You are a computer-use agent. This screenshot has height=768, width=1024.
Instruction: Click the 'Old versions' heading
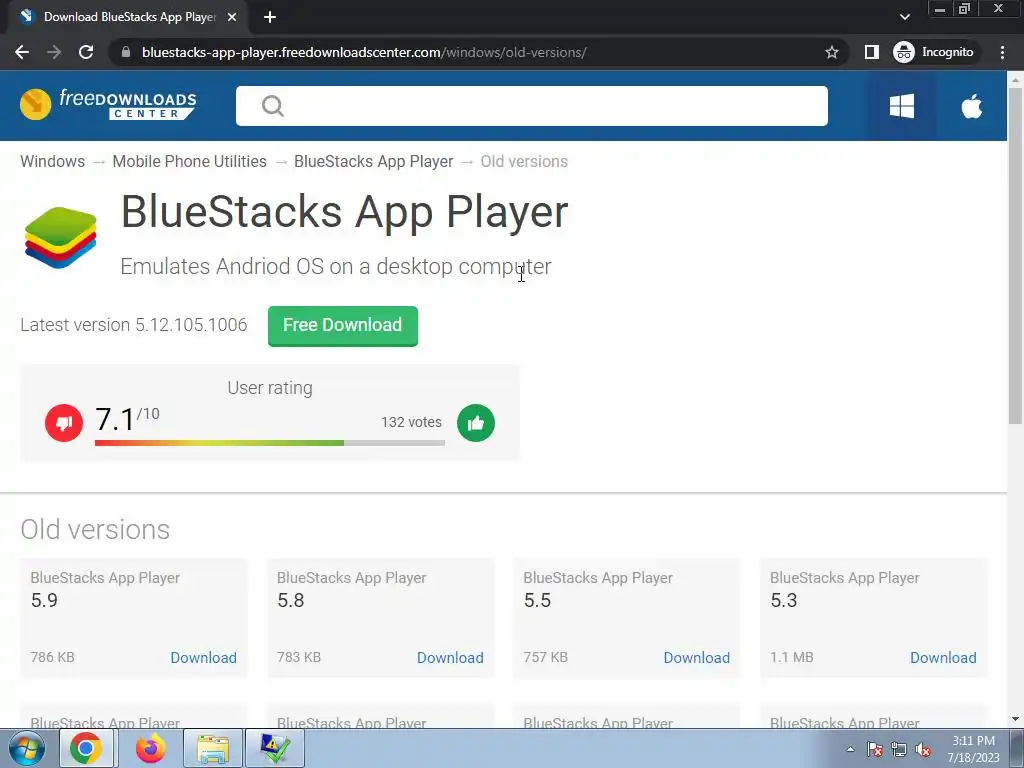95,529
